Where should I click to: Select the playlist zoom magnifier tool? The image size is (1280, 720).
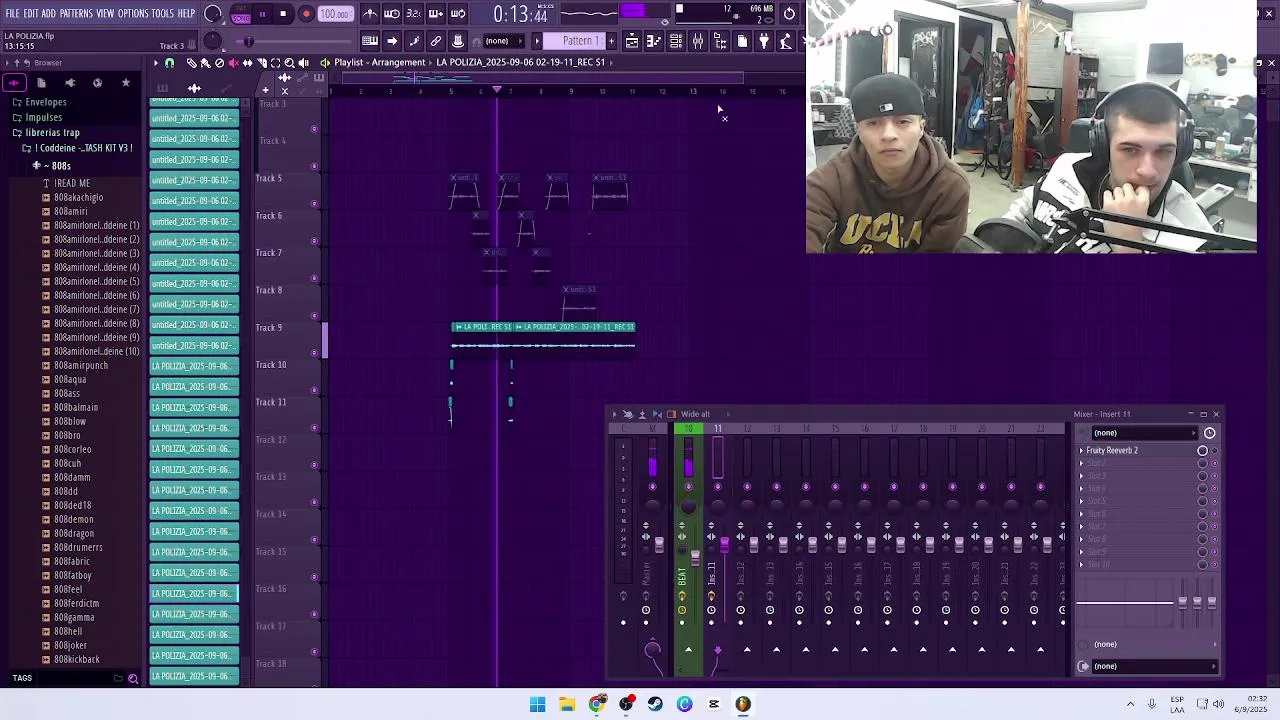tap(289, 63)
